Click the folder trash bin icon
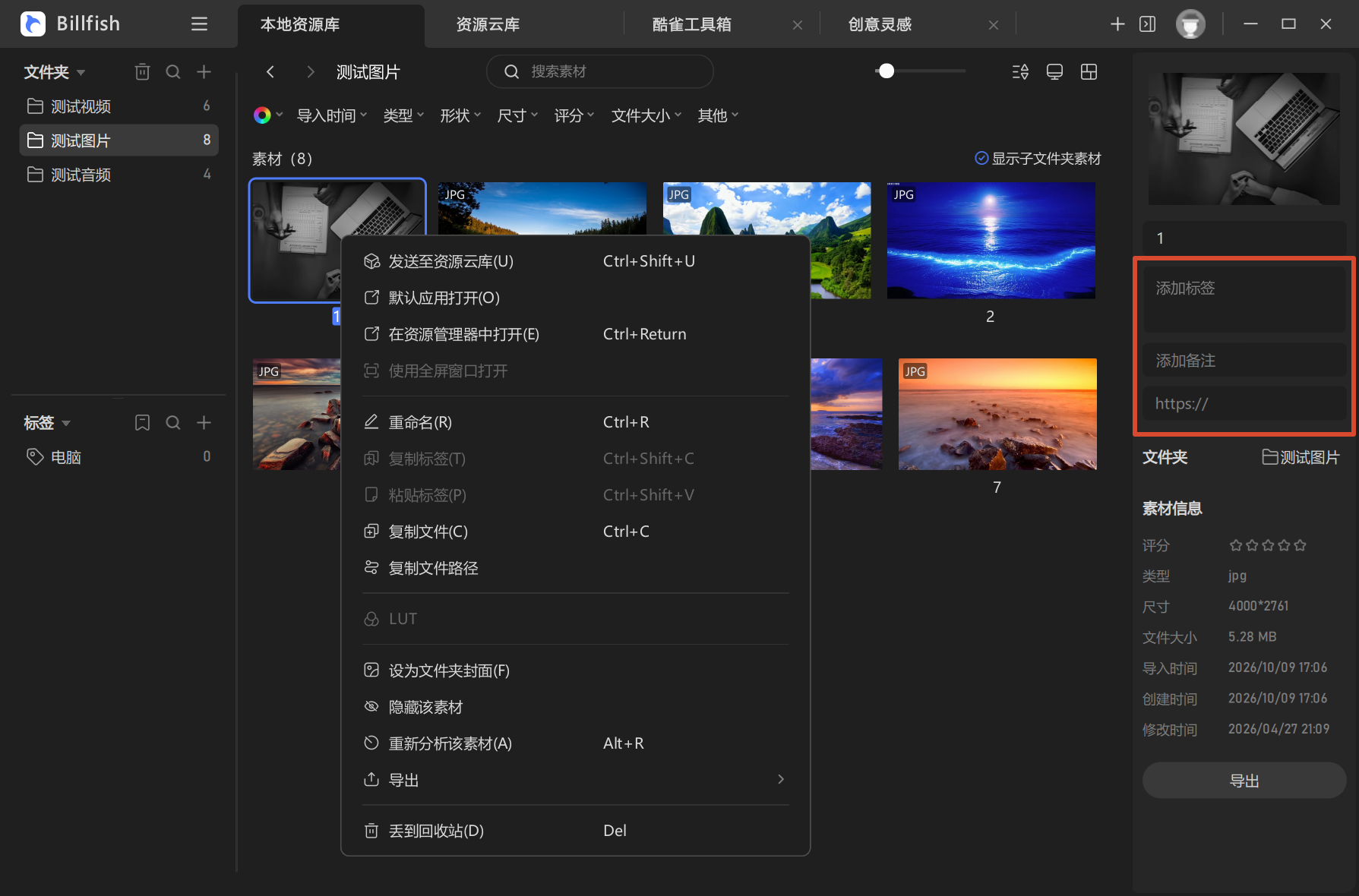The image size is (1359, 896). click(x=142, y=72)
